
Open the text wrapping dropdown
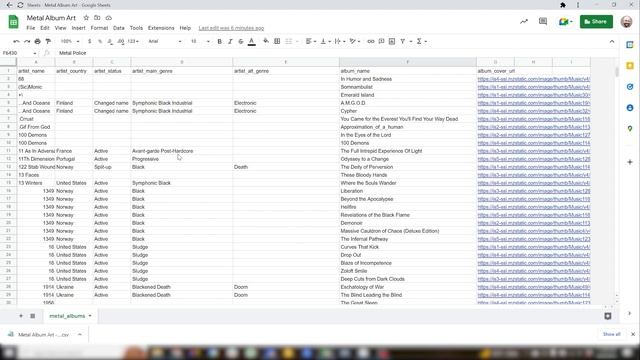click(x=340, y=41)
